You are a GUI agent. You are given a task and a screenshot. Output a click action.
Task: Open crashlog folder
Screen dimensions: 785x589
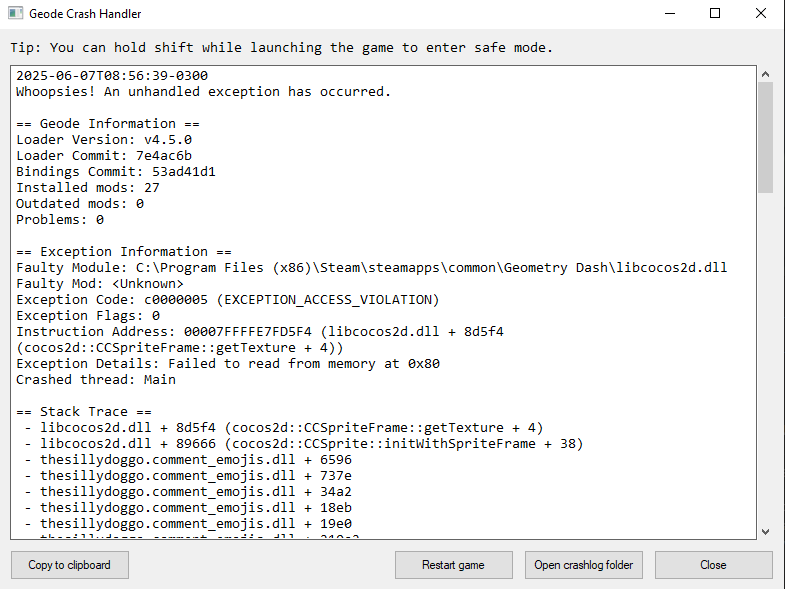[x=584, y=565]
